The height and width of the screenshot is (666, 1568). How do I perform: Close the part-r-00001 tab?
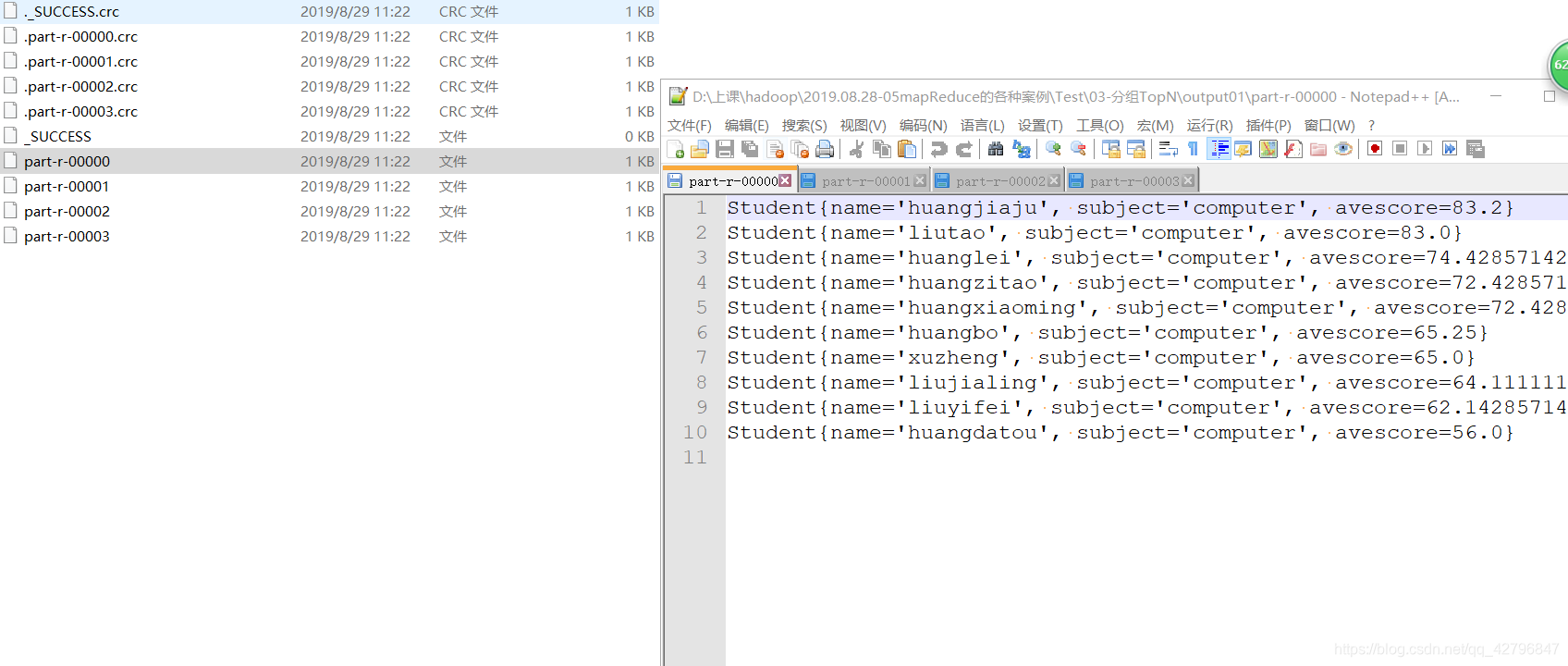click(919, 180)
